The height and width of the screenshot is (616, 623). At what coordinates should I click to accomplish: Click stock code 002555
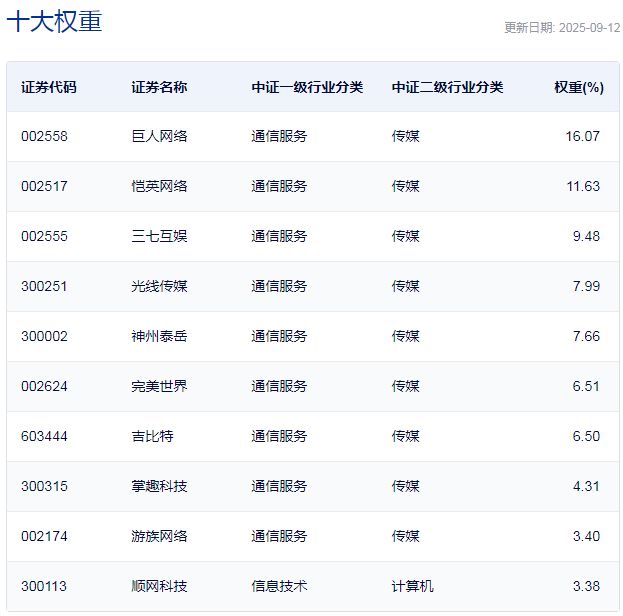44,236
